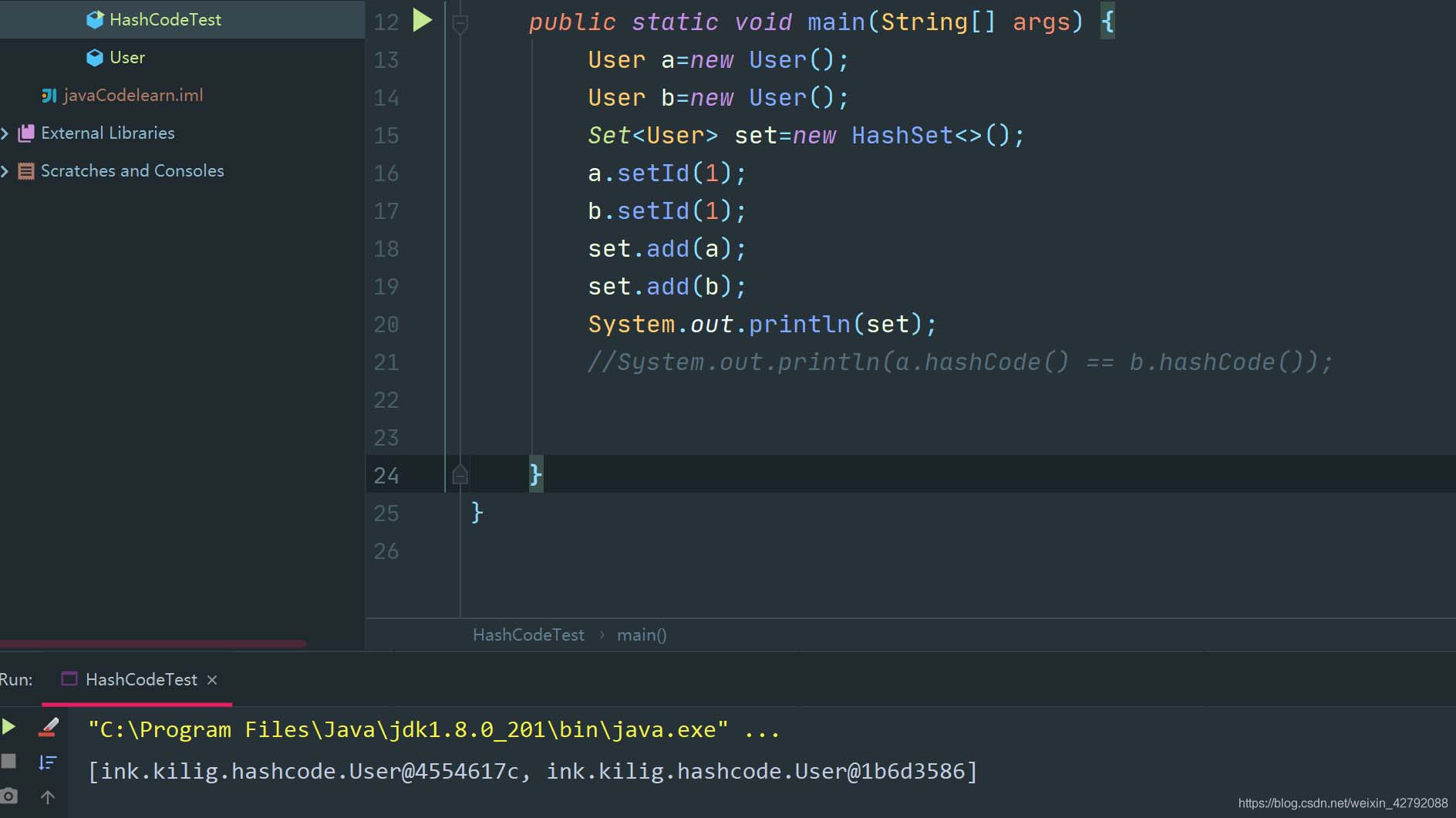
Task: Open the User class in project tree
Action: 127,58
